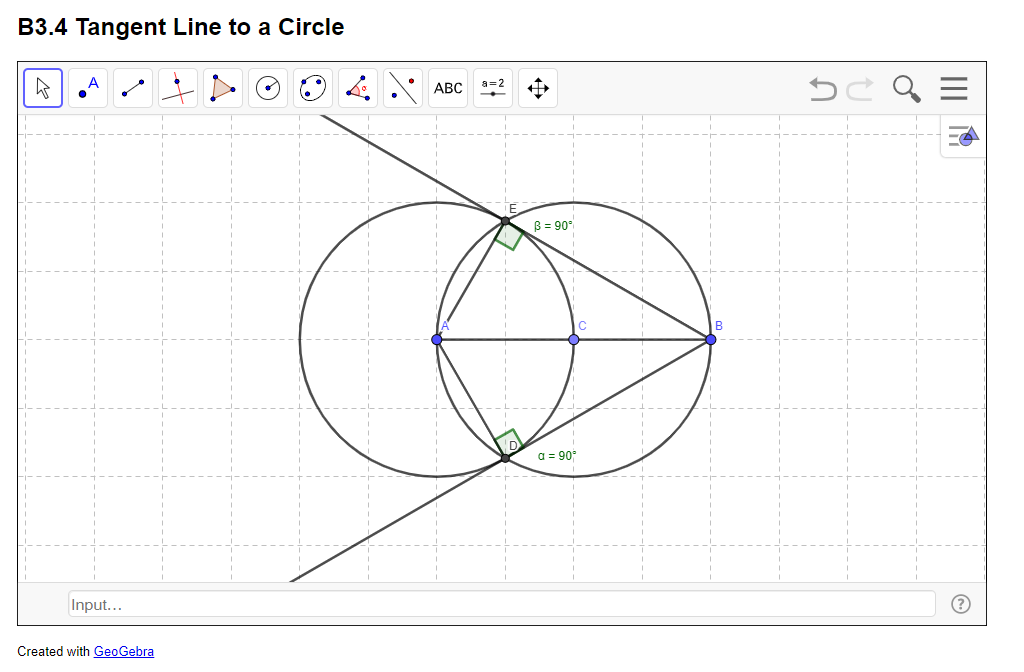The height and width of the screenshot is (672, 1024).
Task: Select the Circle with Center tool
Action: (x=268, y=88)
